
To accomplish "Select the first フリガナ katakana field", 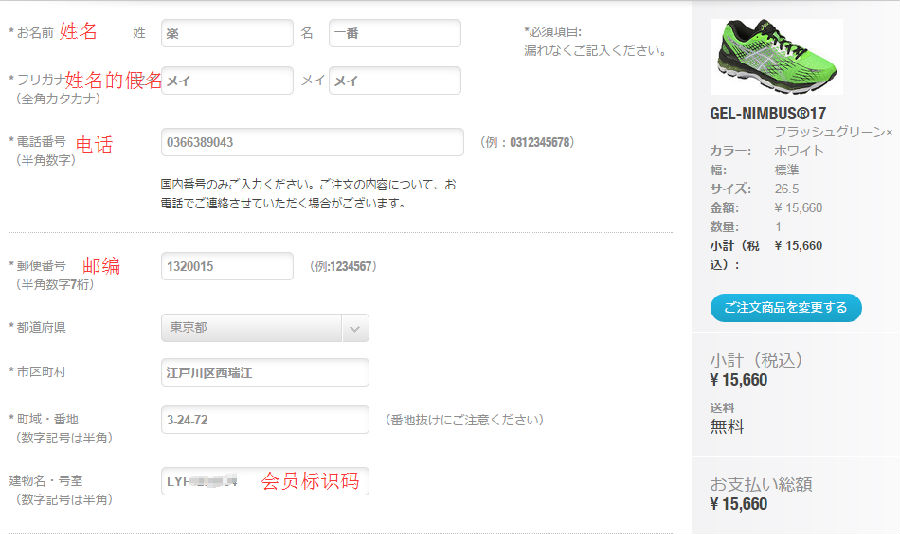I will [227, 81].
